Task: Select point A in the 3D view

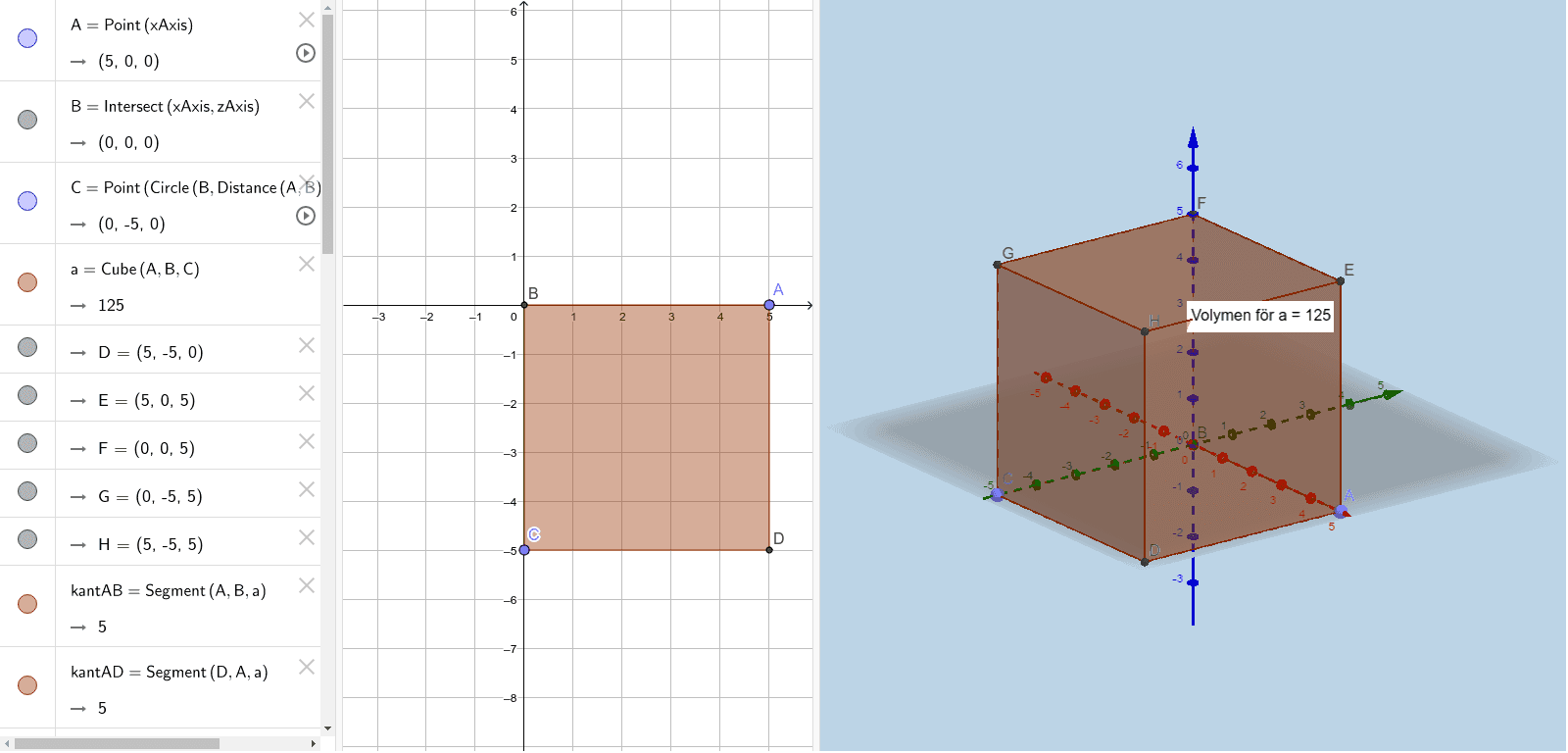Action: [1341, 511]
